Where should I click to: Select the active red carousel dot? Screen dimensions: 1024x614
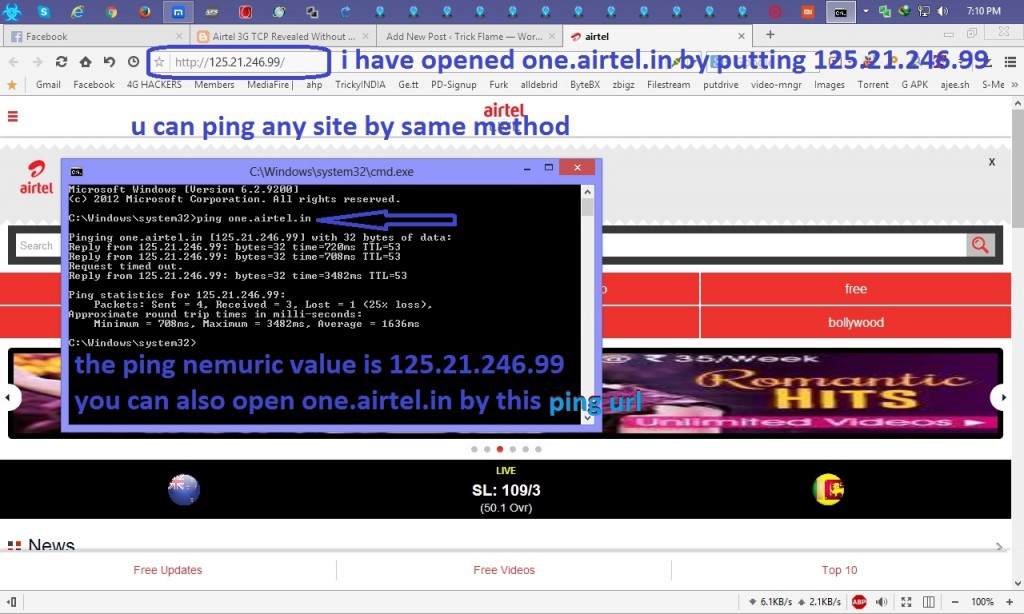tap(500, 449)
